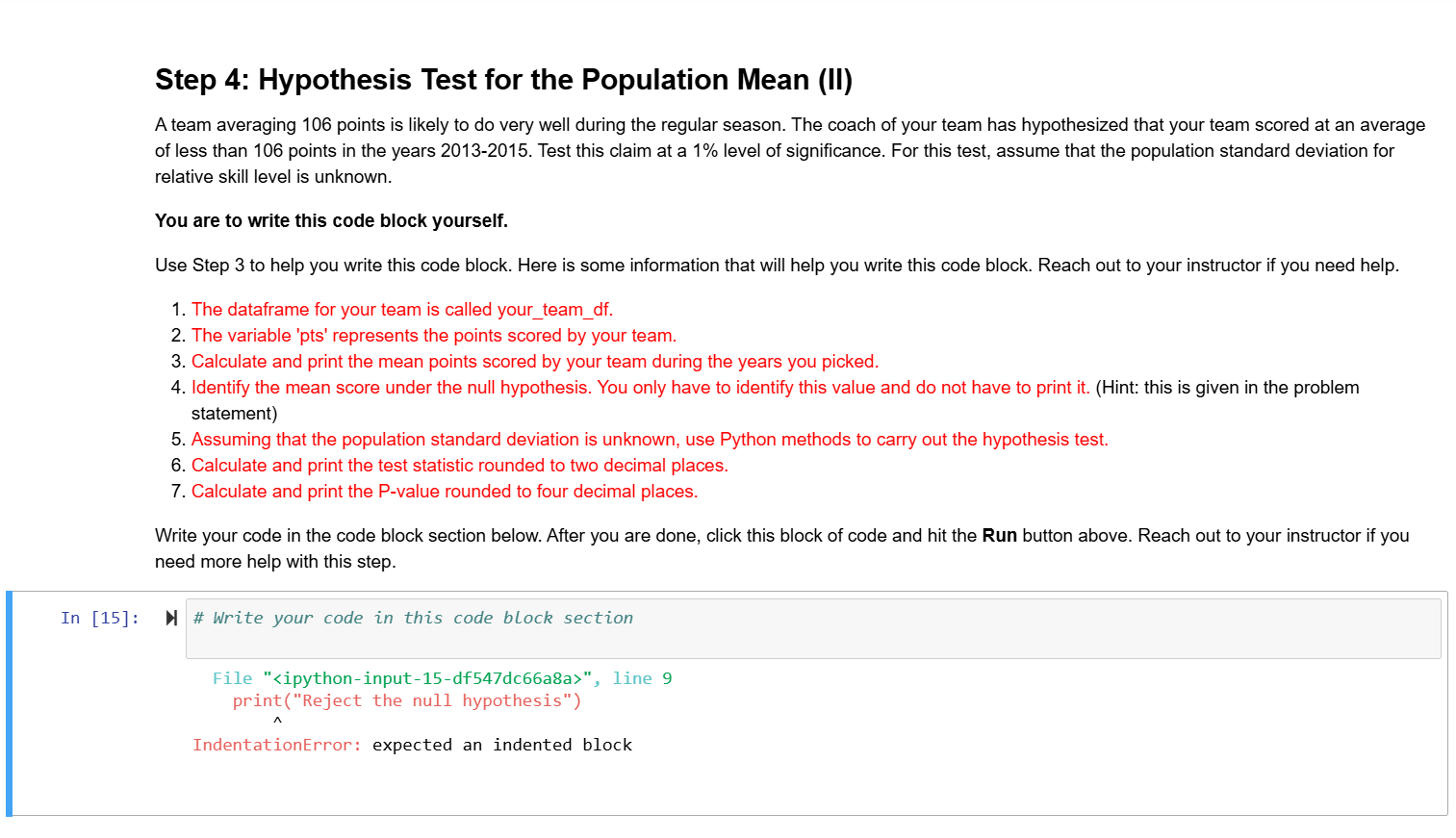Click the red instruction mentioning your_team_df
Viewport: 1456px width, 838px height.
tap(401, 309)
